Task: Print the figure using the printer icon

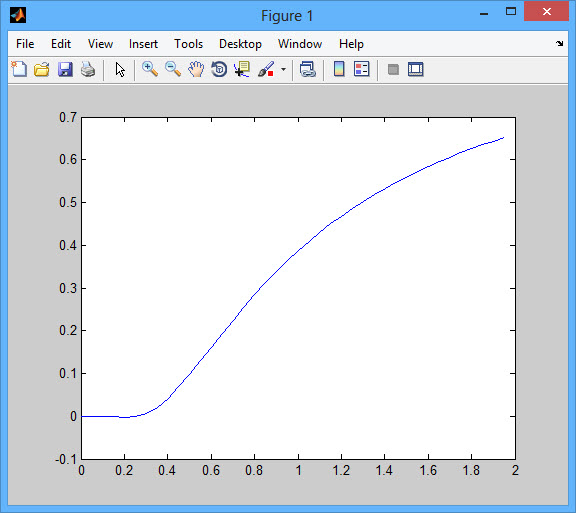Action: point(88,69)
